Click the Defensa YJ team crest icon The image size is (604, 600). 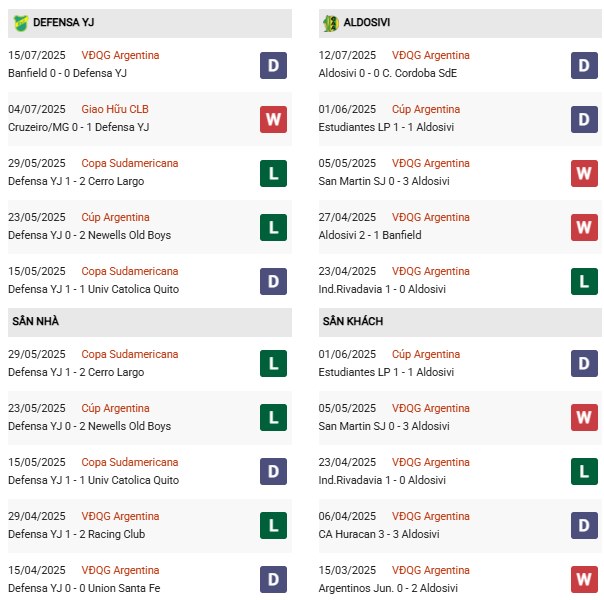pyautogui.click(x=20, y=22)
